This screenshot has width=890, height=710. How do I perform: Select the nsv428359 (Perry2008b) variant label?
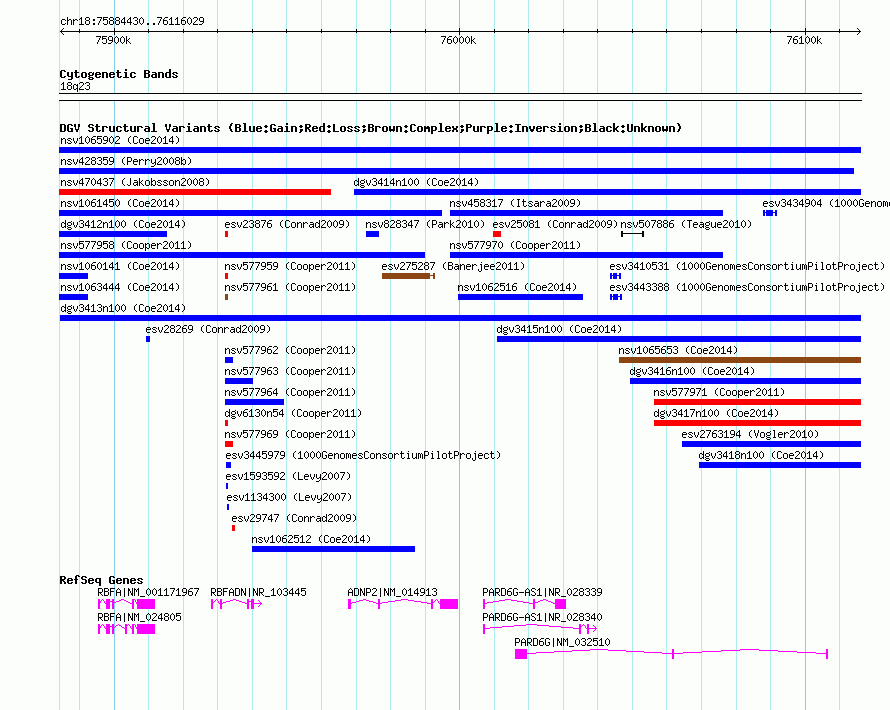pyautogui.click(x=126, y=161)
